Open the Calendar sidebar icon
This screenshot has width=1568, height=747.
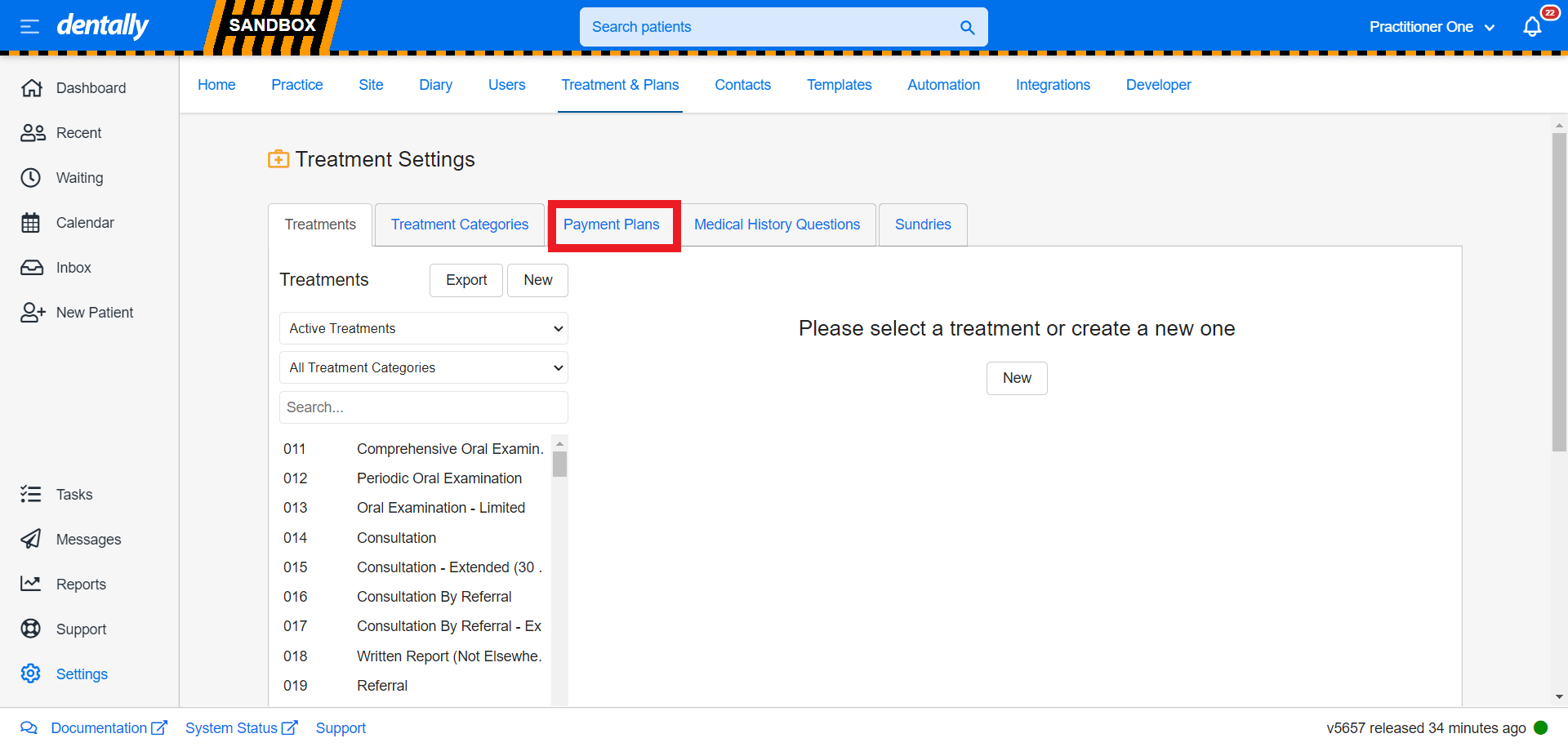[x=31, y=223]
